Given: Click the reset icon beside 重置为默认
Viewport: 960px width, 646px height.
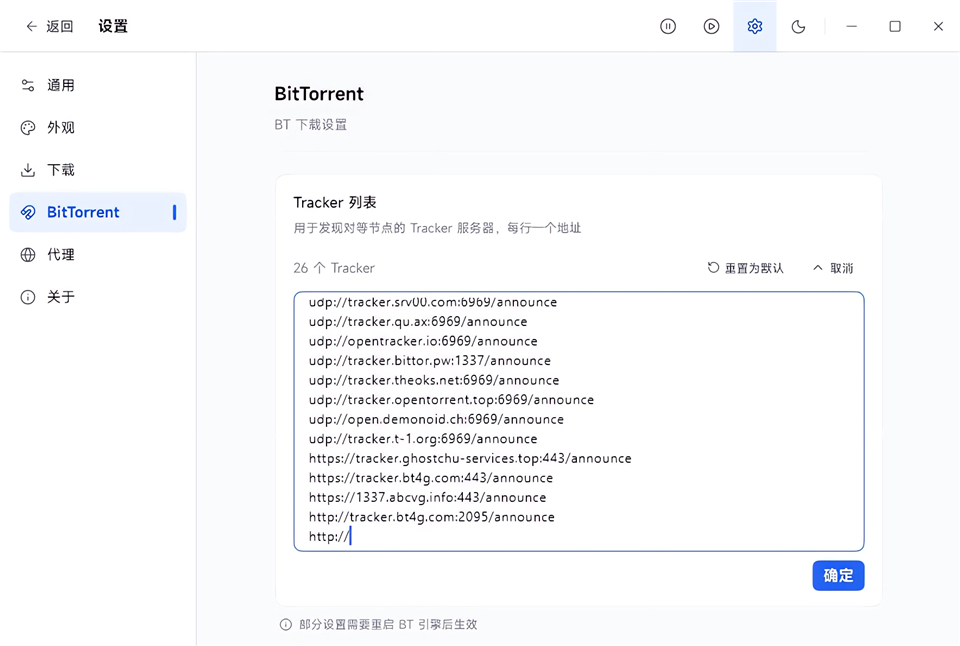Looking at the screenshot, I should (712, 267).
